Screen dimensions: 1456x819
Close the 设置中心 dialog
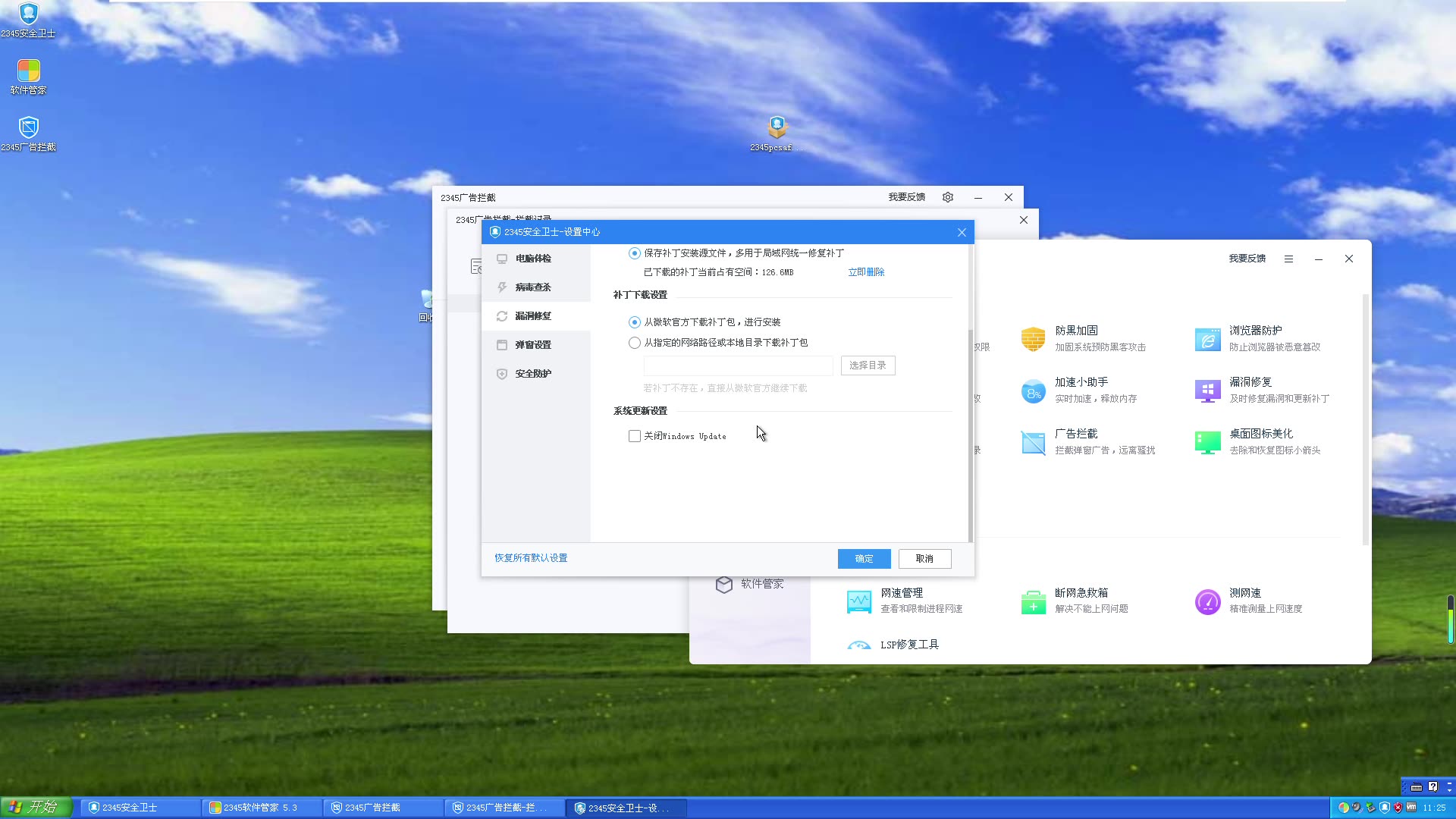962,232
